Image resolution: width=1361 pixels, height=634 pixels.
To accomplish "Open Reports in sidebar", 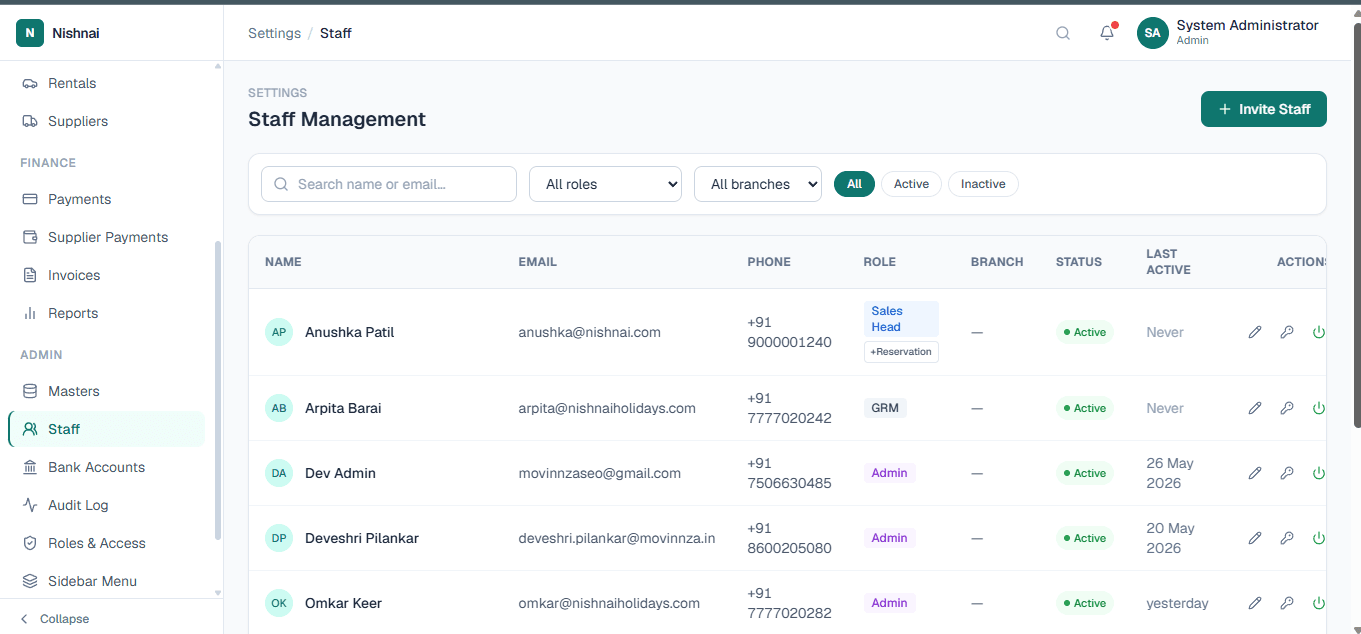I will click(106, 313).
